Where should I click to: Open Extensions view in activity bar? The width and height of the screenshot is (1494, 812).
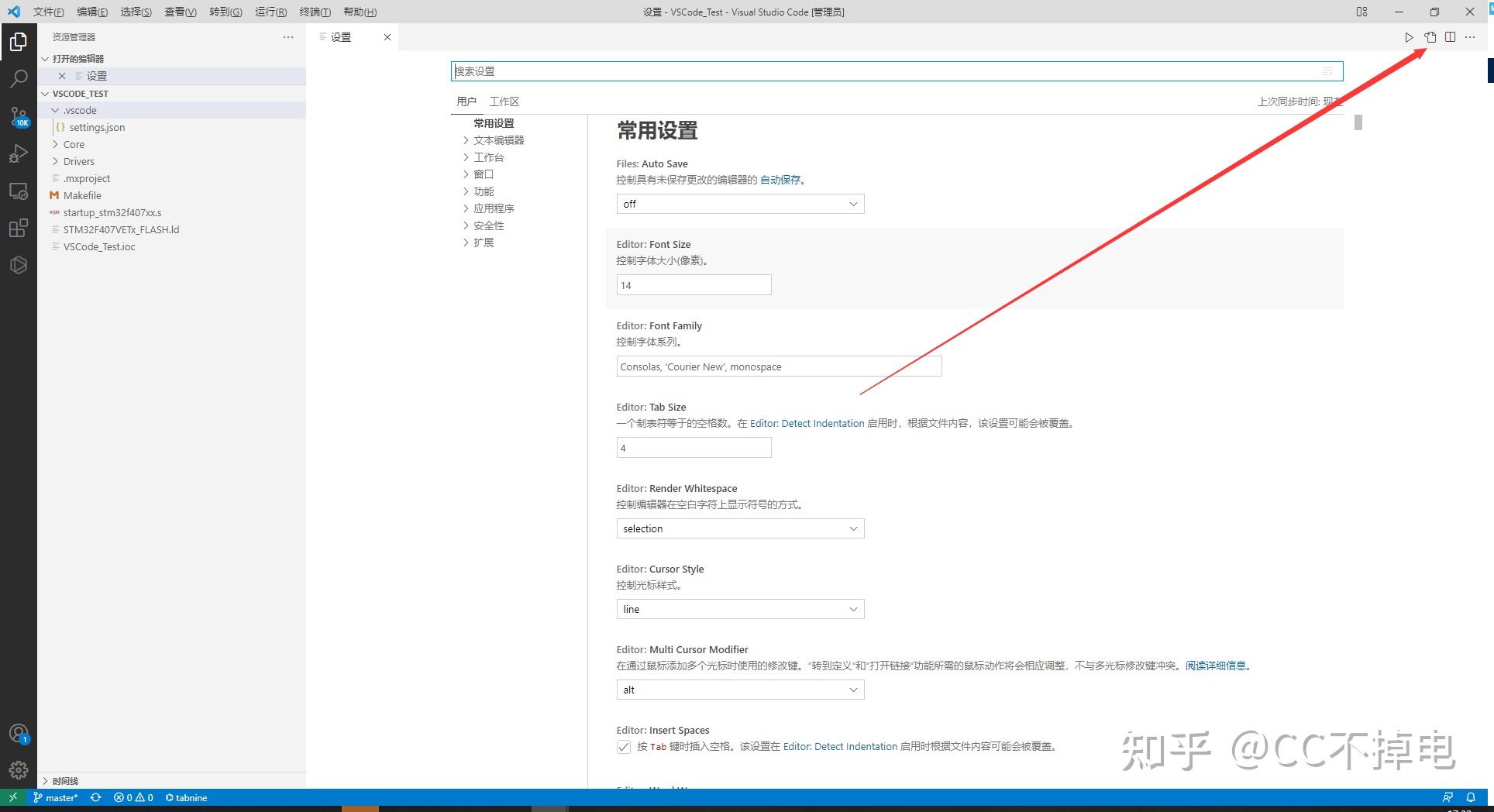pyautogui.click(x=19, y=228)
